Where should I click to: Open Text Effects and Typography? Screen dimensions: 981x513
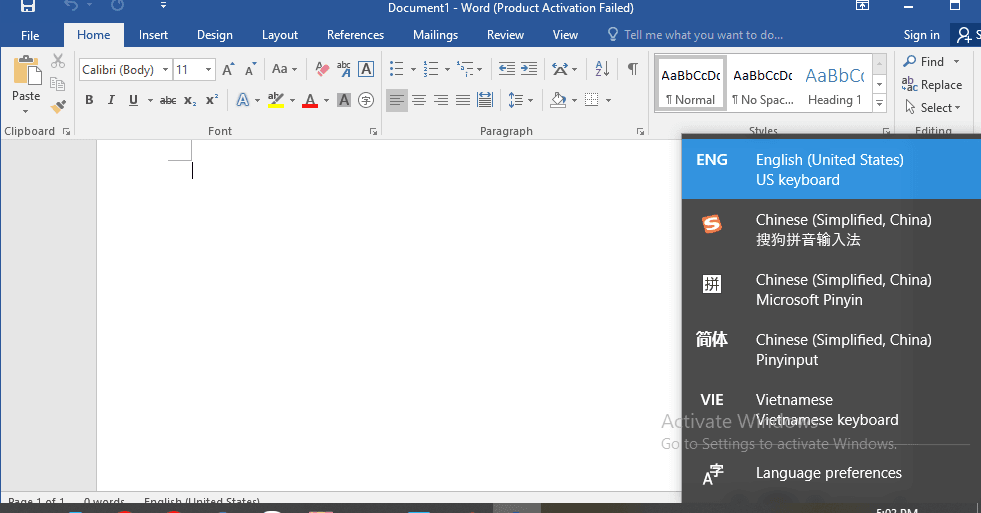click(243, 100)
